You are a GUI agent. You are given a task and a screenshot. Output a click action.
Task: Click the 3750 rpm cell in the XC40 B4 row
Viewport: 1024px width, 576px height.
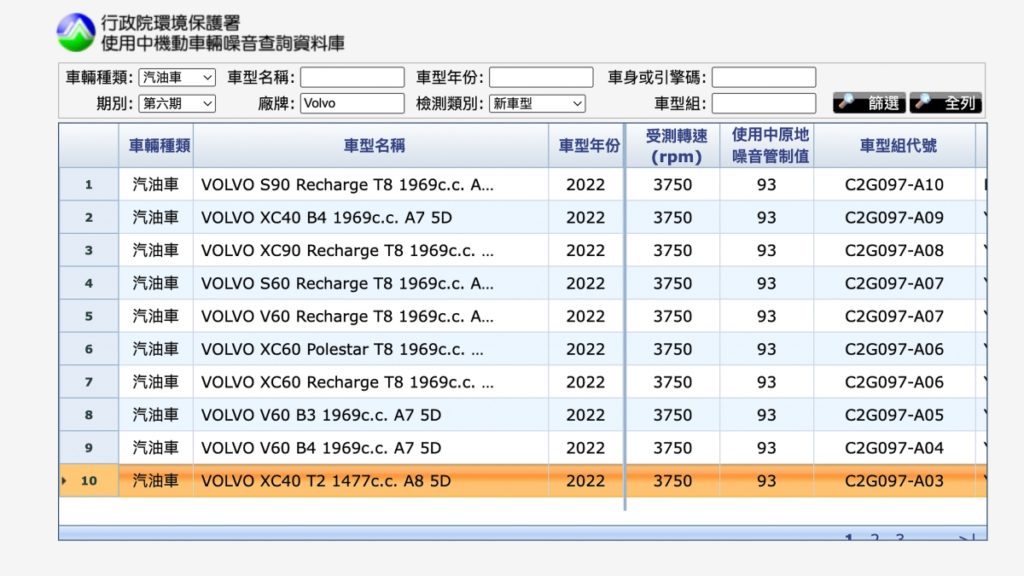(673, 217)
